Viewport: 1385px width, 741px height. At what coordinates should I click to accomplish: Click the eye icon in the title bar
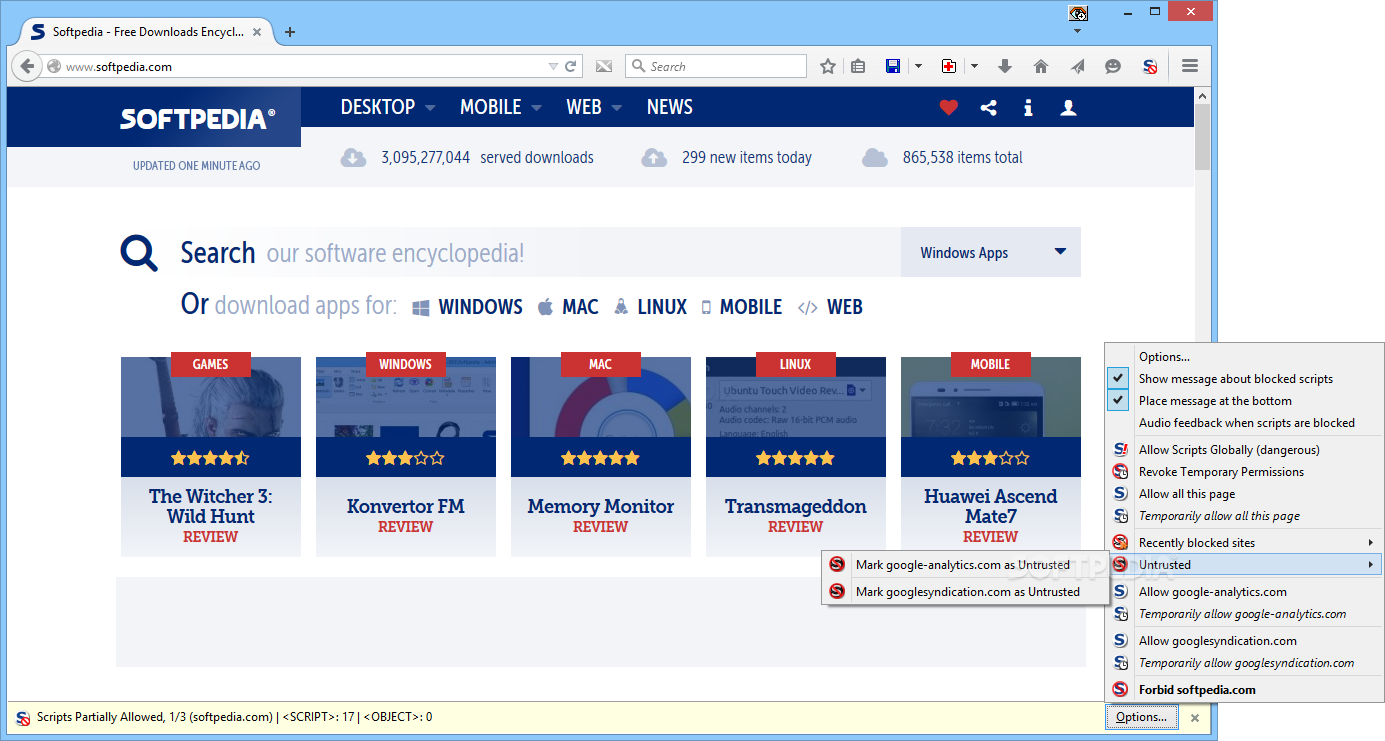pyautogui.click(x=1078, y=14)
